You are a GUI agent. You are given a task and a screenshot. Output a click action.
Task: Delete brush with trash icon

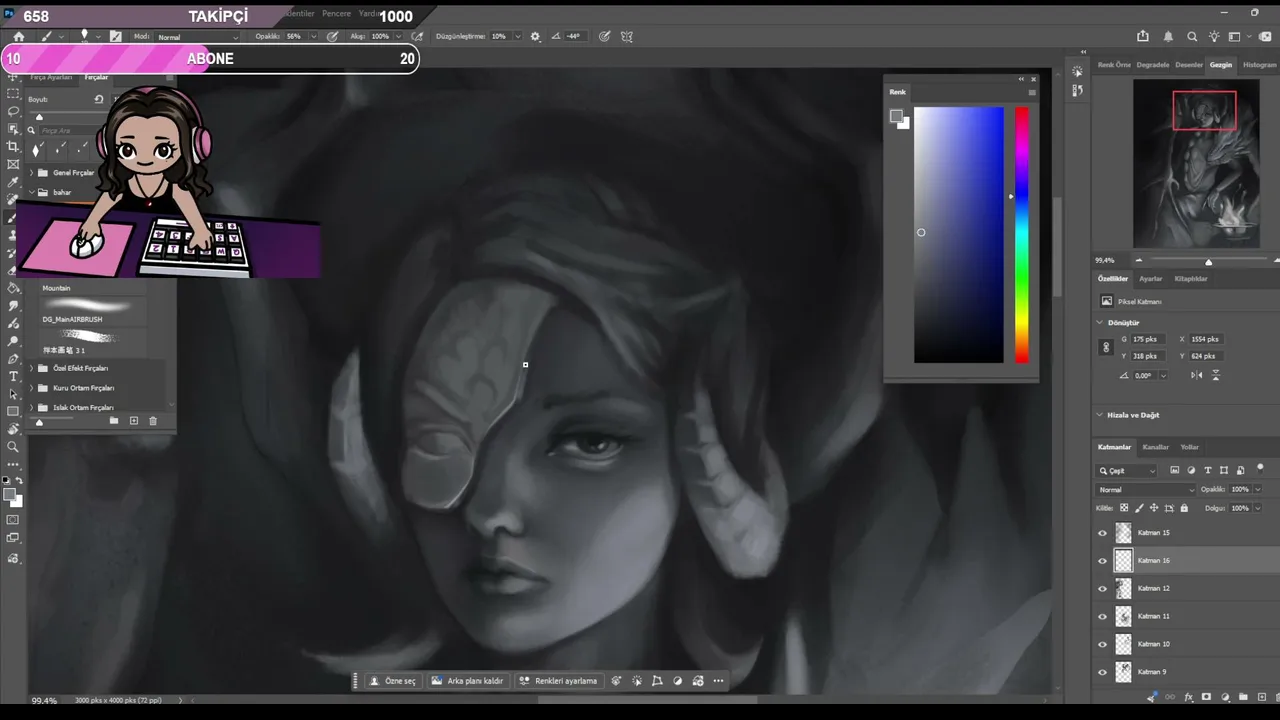tap(153, 421)
